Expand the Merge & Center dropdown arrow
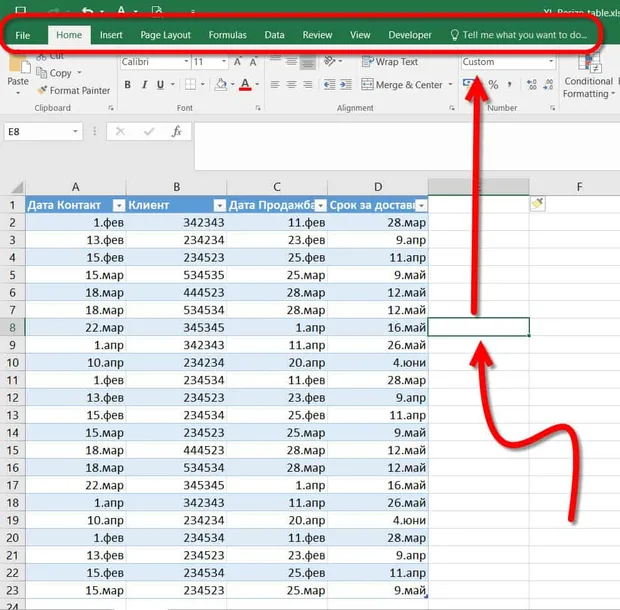Image resolution: width=620 pixels, height=610 pixels. pos(450,84)
